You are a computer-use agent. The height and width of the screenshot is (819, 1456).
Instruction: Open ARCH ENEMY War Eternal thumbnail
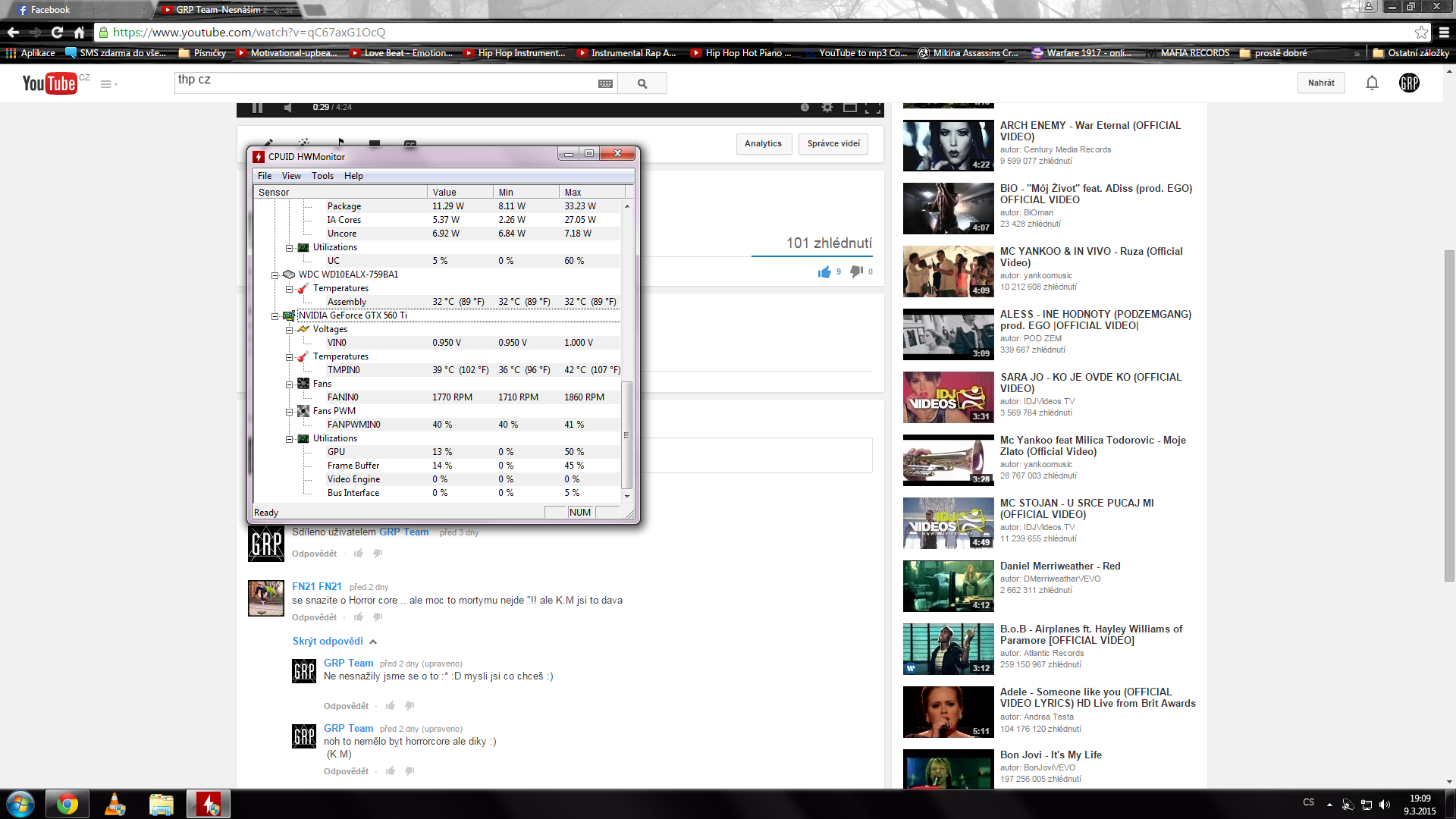click(948, 146)
